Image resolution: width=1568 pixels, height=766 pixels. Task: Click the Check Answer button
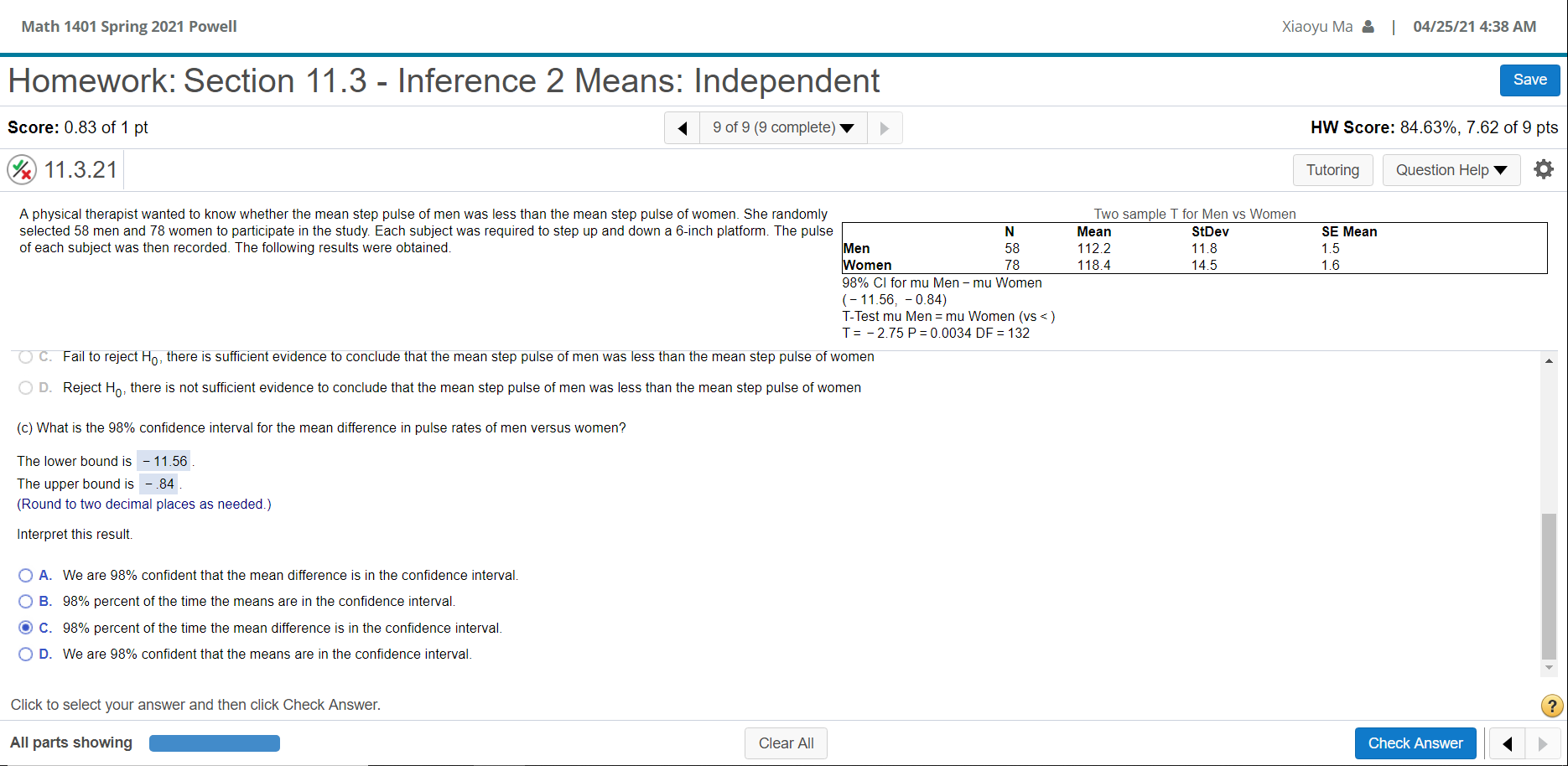(1415, 743)
